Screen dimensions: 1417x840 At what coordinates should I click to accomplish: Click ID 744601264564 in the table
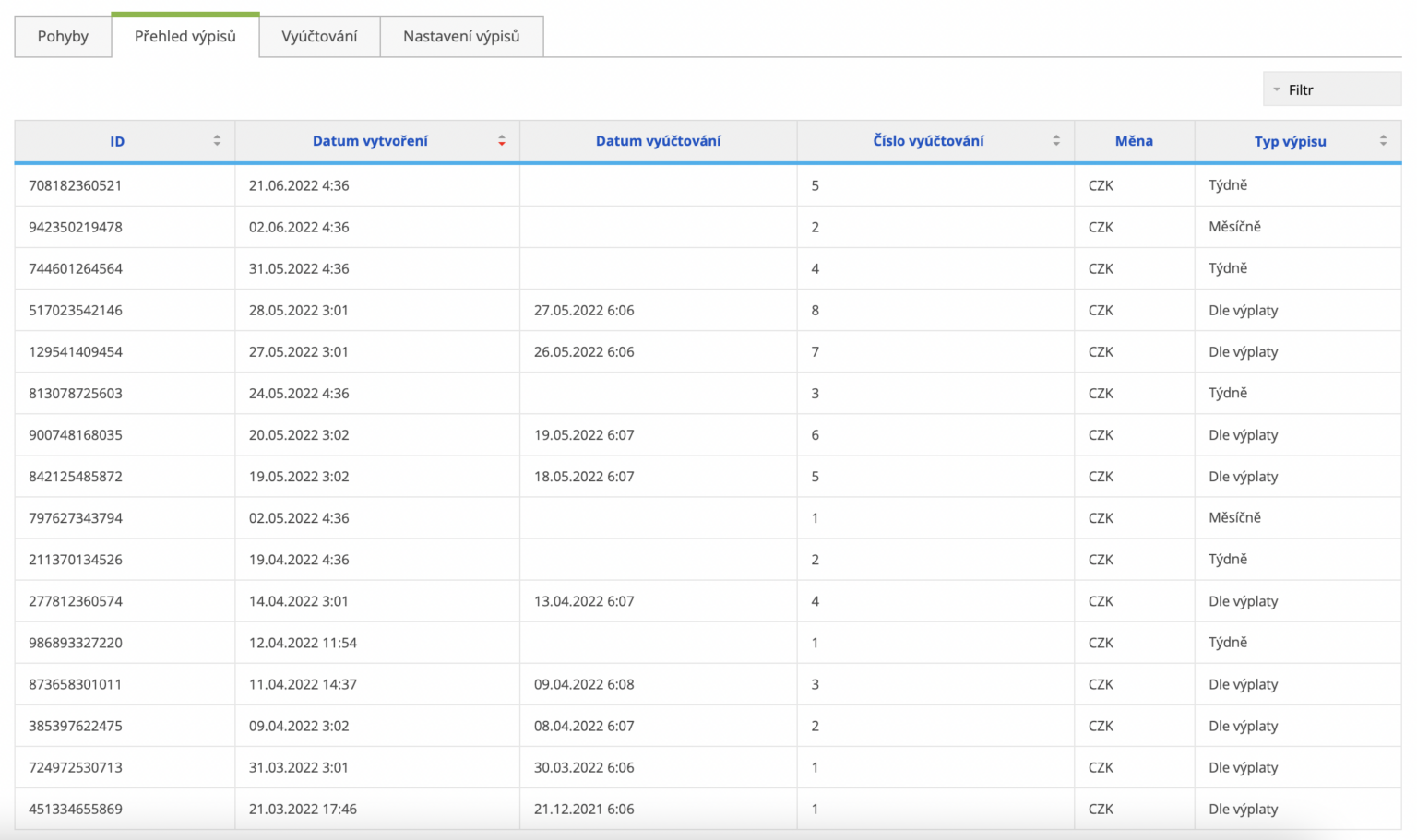pyautogui.click(x=75, y=268)
